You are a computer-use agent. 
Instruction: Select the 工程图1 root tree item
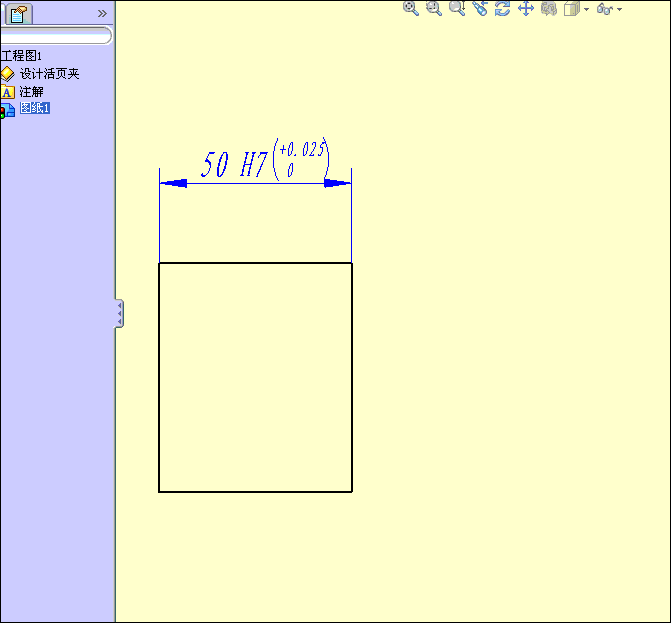tap(21, 56)
